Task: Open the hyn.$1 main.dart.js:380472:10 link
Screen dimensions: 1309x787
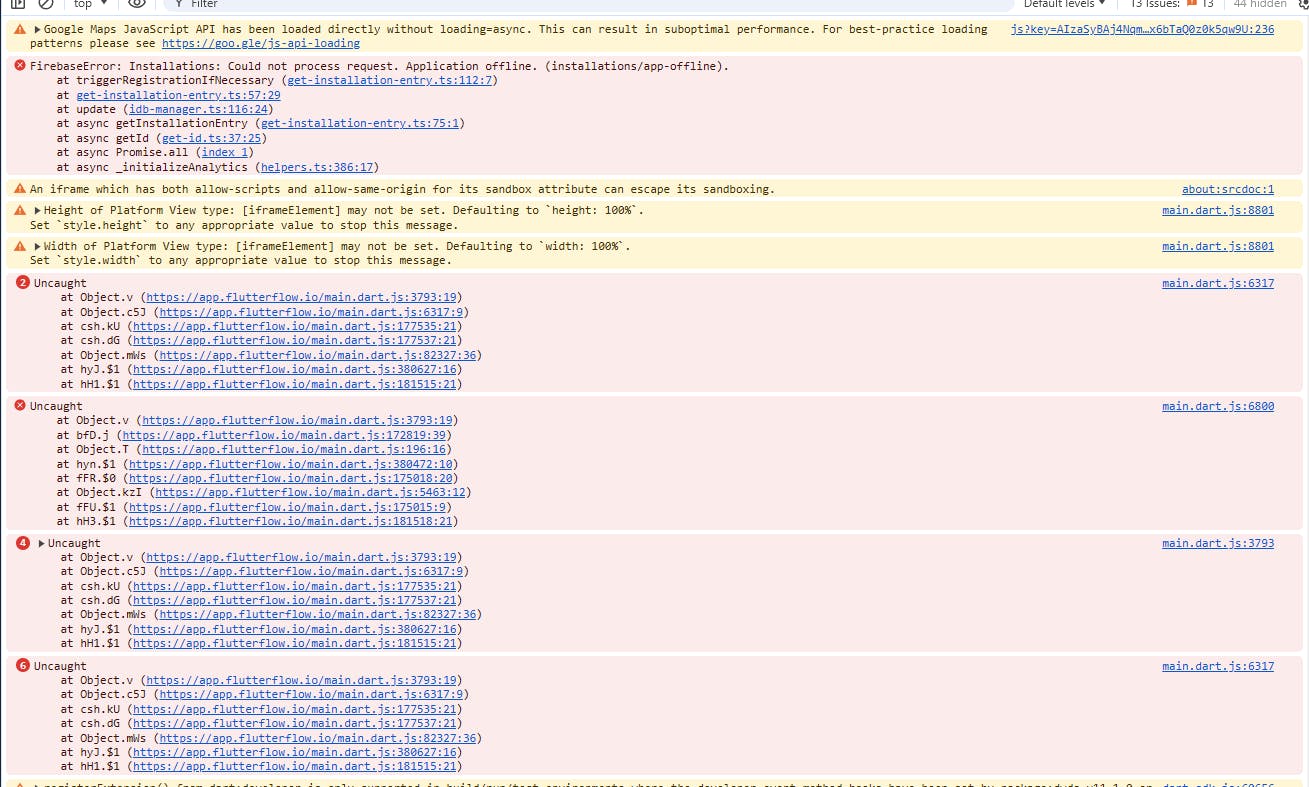Action: pos(292,464)
